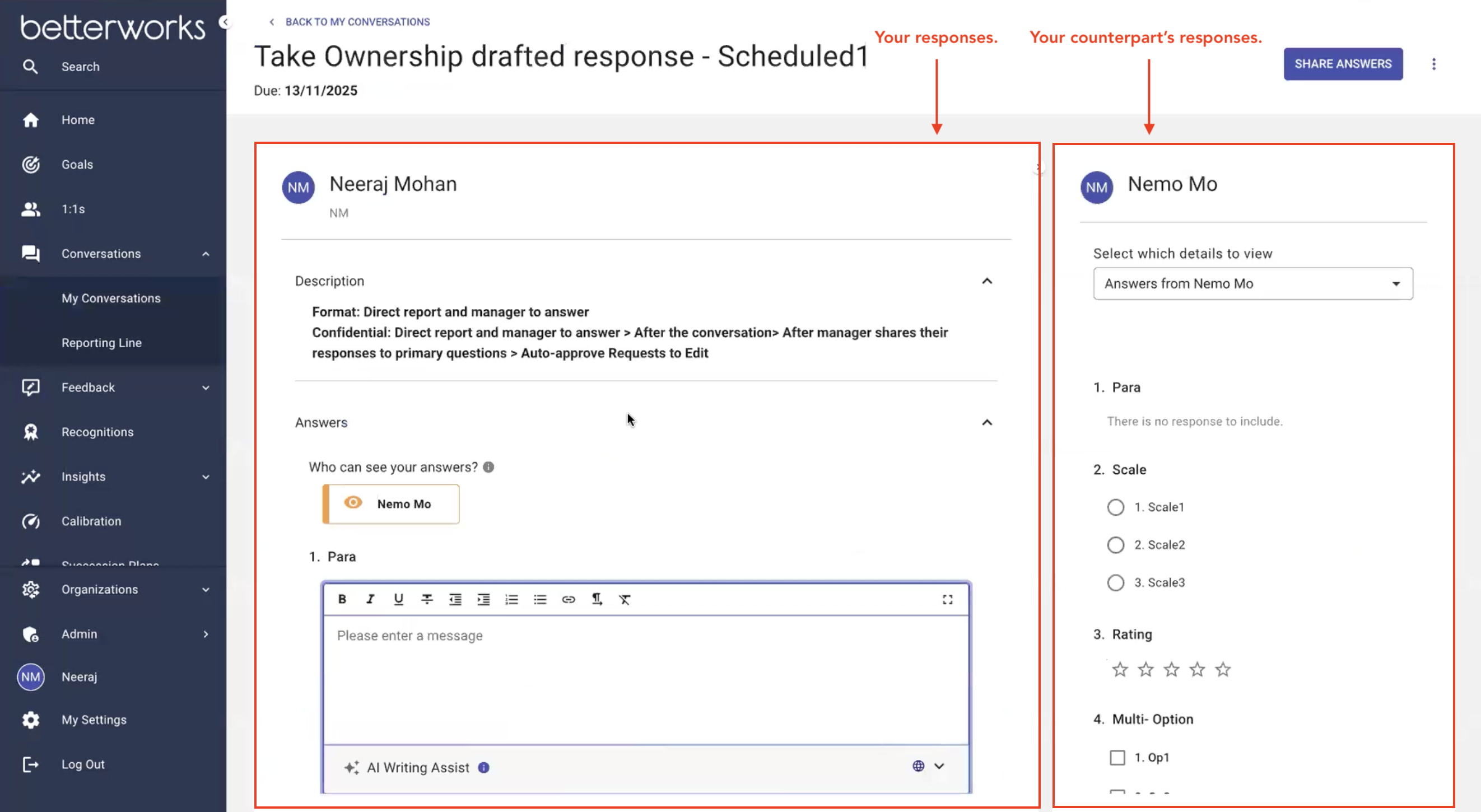This screenshot has width=1481, height=812.
Task: Click the numbered list icon
Action: tap(511, 599)
